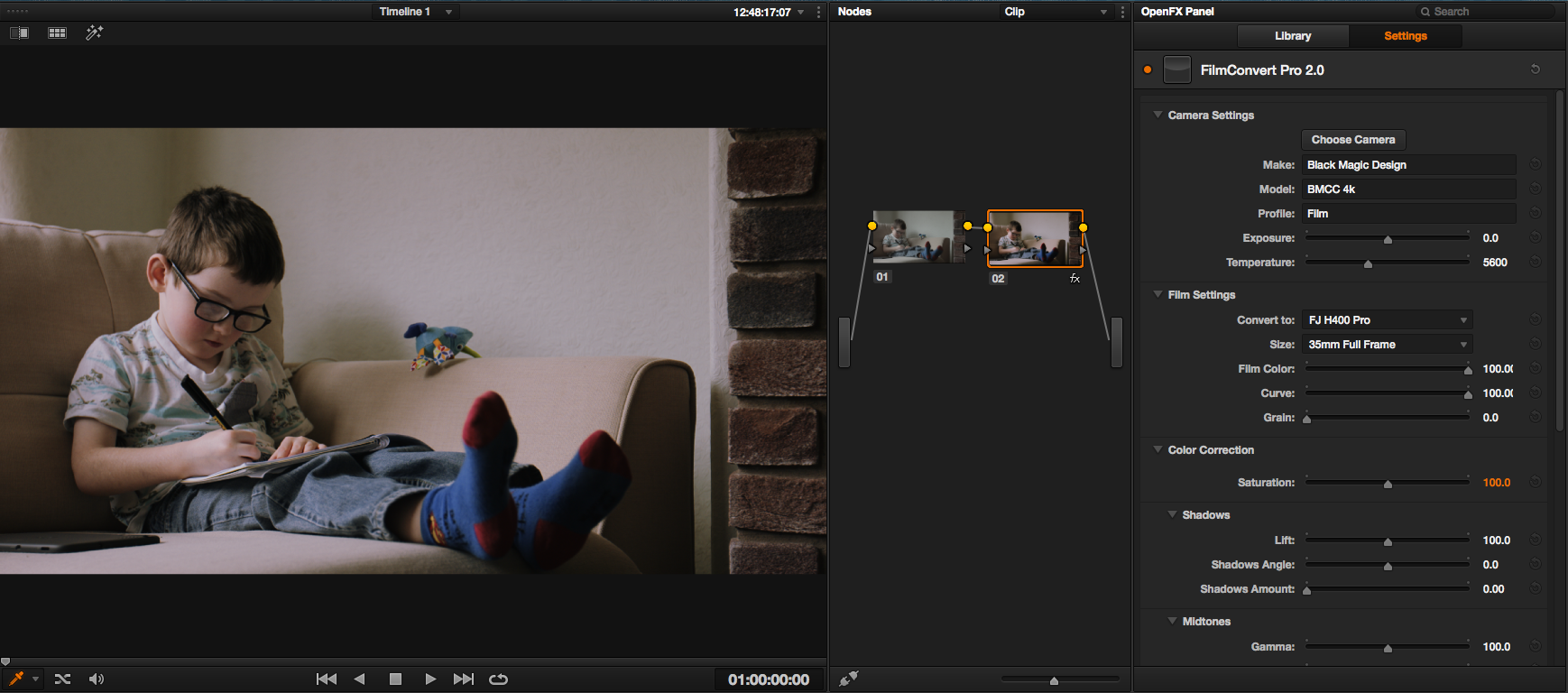Collapse the Color Correction section

(1158, 449)
